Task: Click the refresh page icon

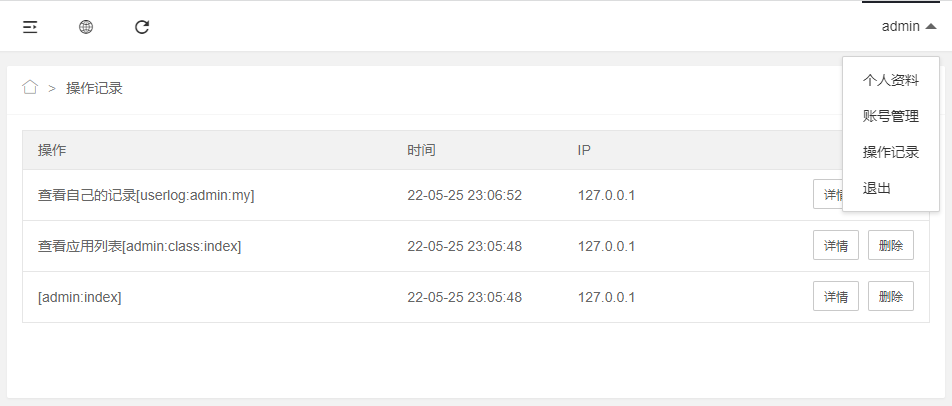Action: click(142, 27)
